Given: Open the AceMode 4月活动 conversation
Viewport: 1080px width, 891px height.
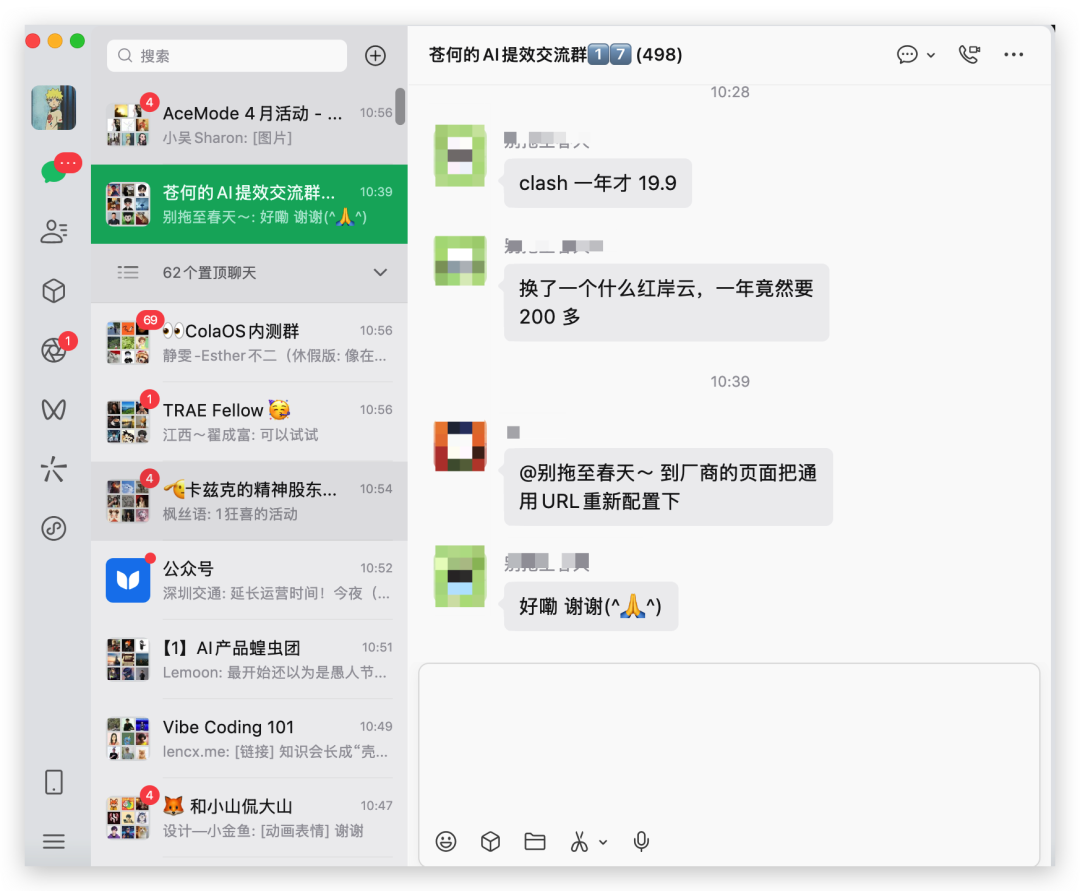Looking at the screenshot, I should click(248, 123).
